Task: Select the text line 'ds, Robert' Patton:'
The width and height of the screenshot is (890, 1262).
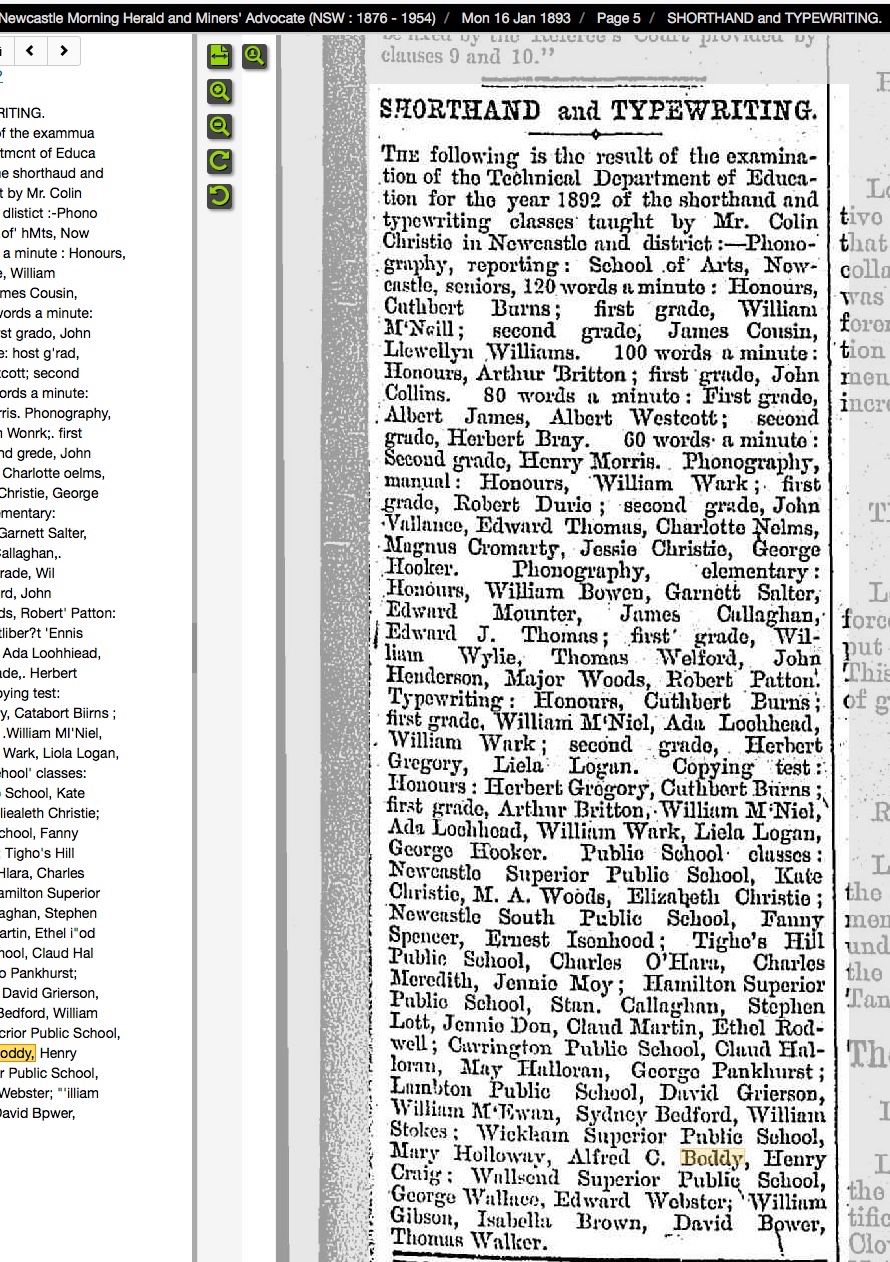Action: [58, 613]
